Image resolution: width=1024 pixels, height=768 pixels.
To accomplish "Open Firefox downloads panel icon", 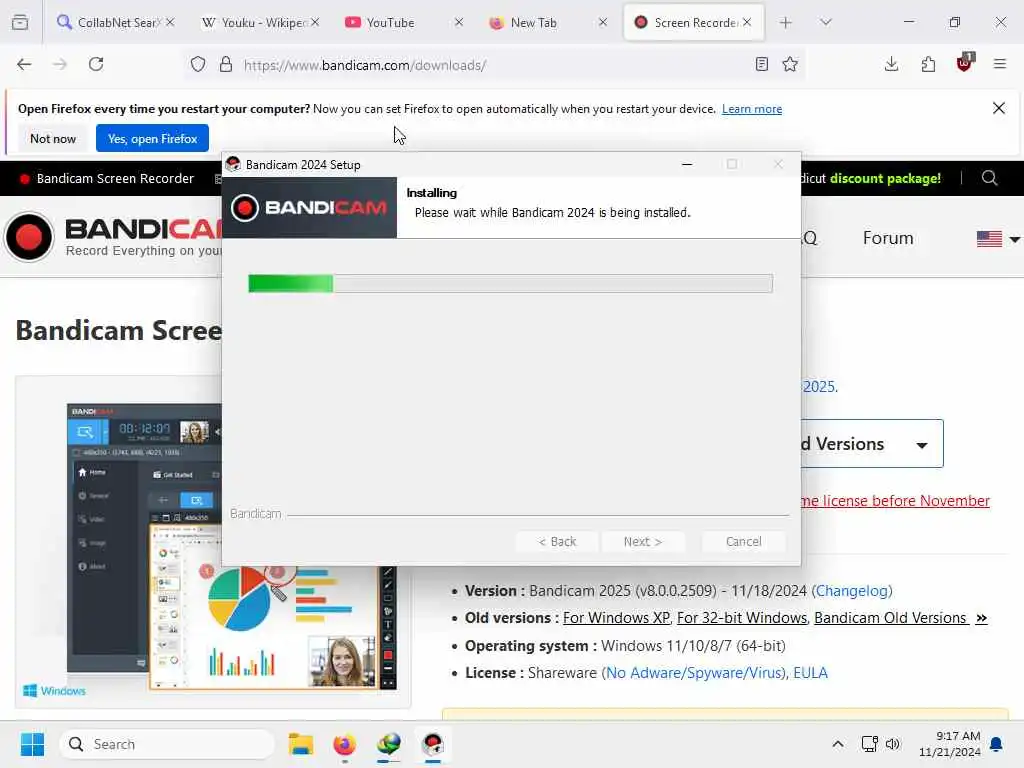I will pyautogui.click(x=891, y=64).
